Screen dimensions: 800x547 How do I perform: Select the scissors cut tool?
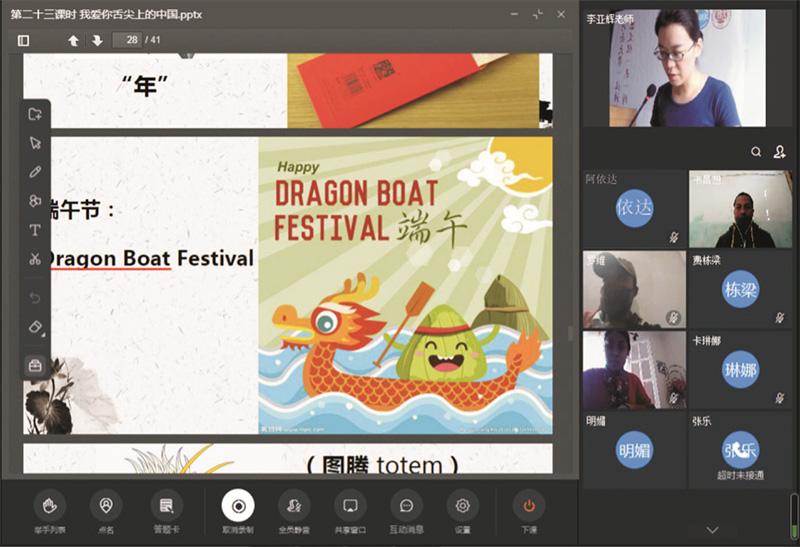pos(35,259)
